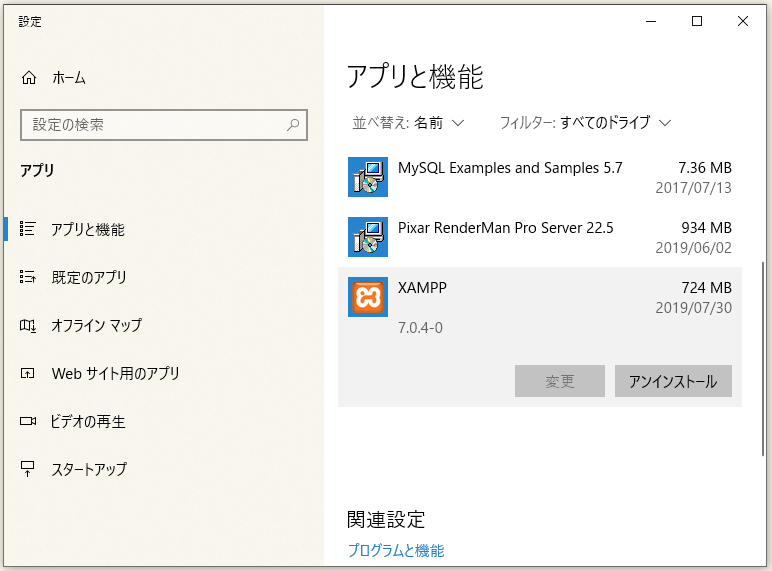Image resolution: width=772 pixels, height=571 pixels.
Task: Click the orange XAMPP app icon
Action: 368,297
